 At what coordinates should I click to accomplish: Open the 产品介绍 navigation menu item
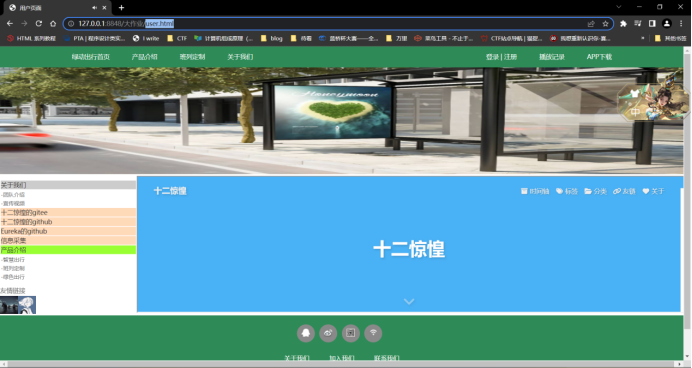pyautogui.click(x=144, y=57)
